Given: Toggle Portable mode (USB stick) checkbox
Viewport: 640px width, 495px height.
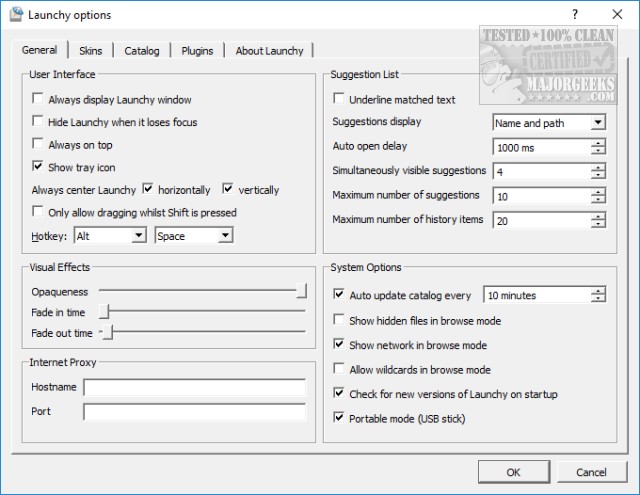Looking at the screenshot, I should click(x=338, y=417).
